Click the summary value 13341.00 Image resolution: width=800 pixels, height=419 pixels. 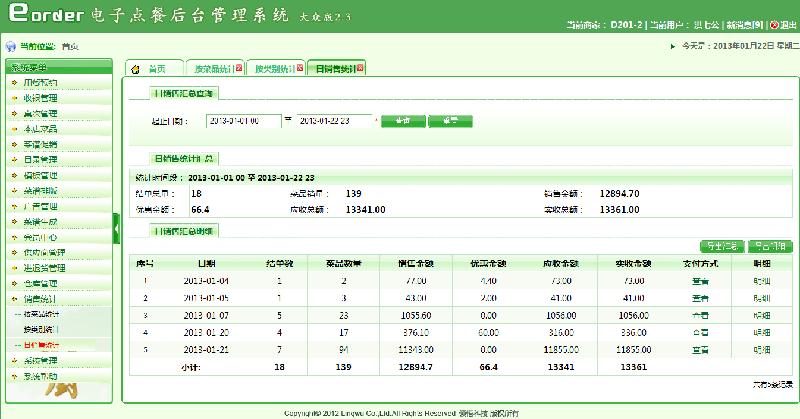[365, 210]
